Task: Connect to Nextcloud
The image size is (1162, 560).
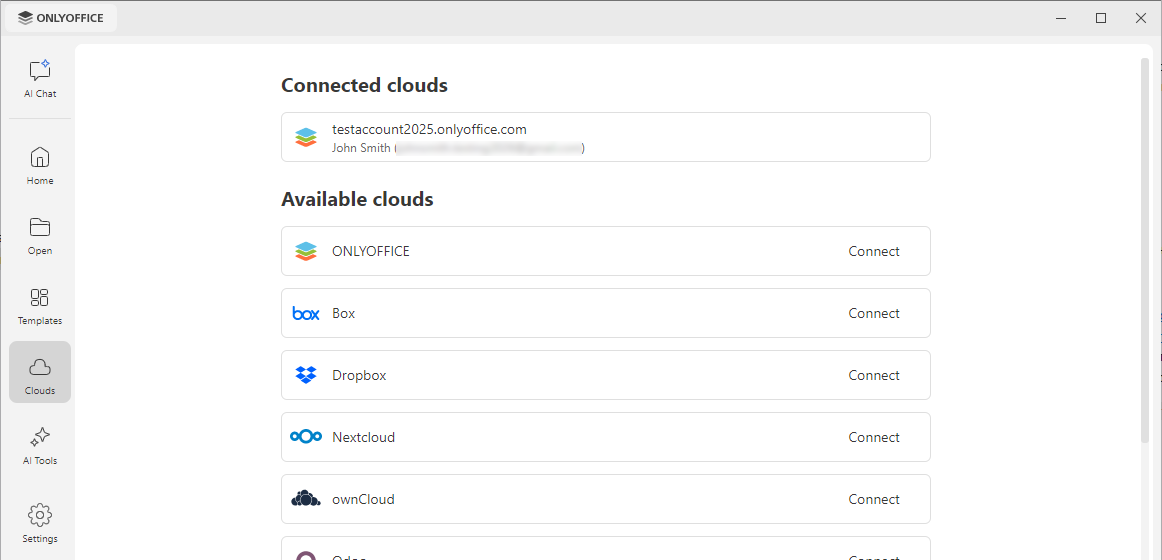Action: coord(874,437)
